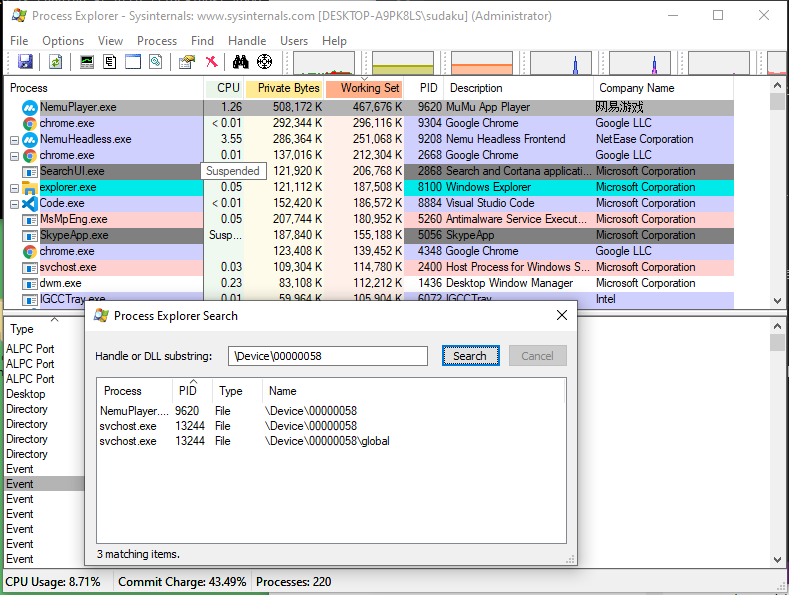
Task: Open the Process menu
Action: (157, 41)
